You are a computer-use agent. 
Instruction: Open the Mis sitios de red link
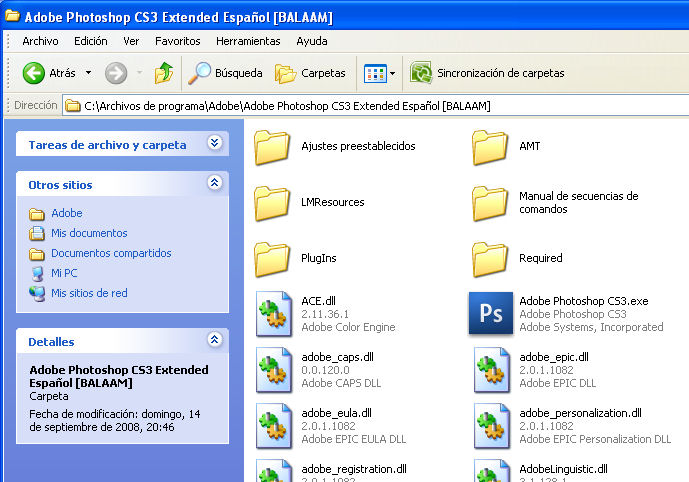tap(89, 293)
